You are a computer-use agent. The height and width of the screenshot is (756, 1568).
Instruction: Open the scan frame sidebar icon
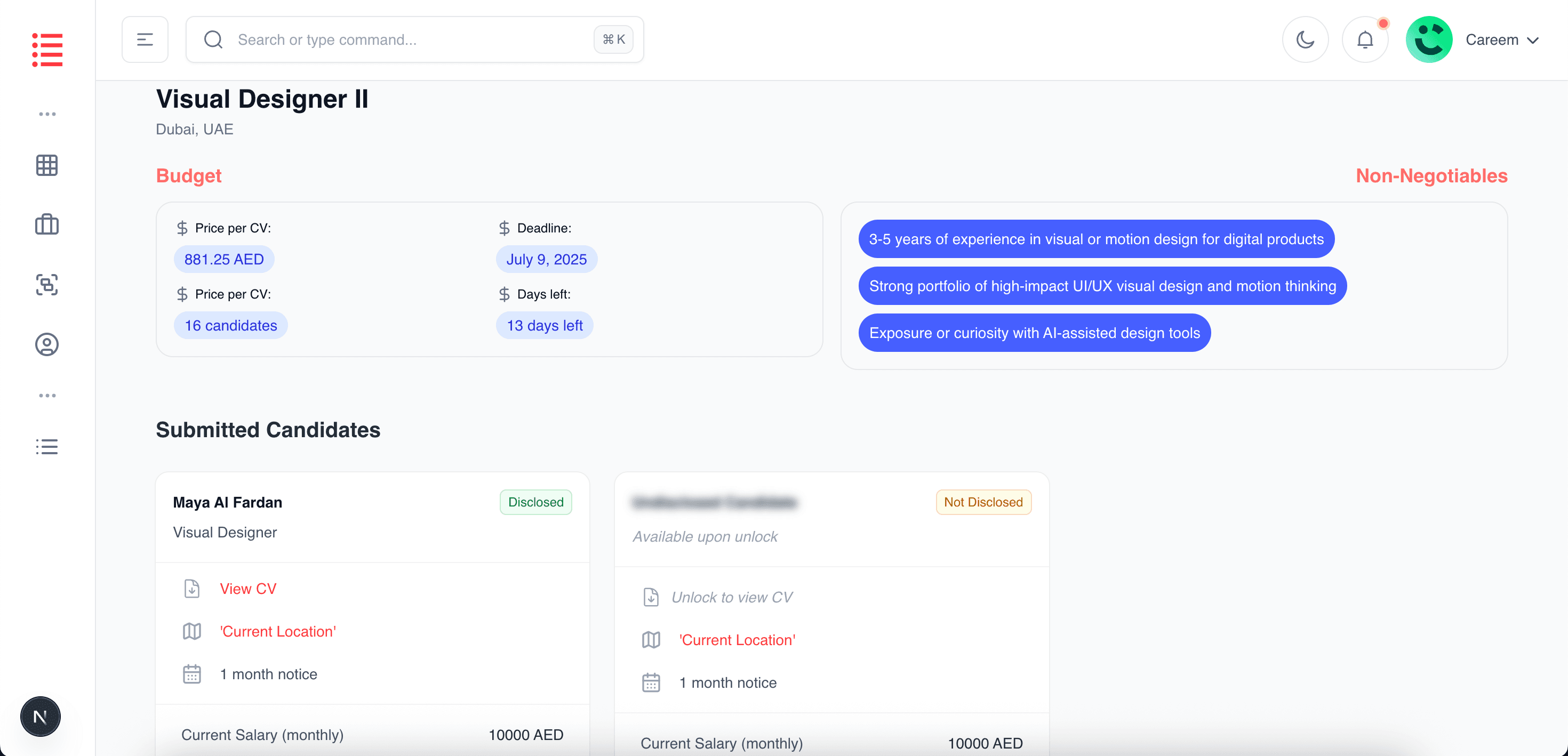coord(47,285)
